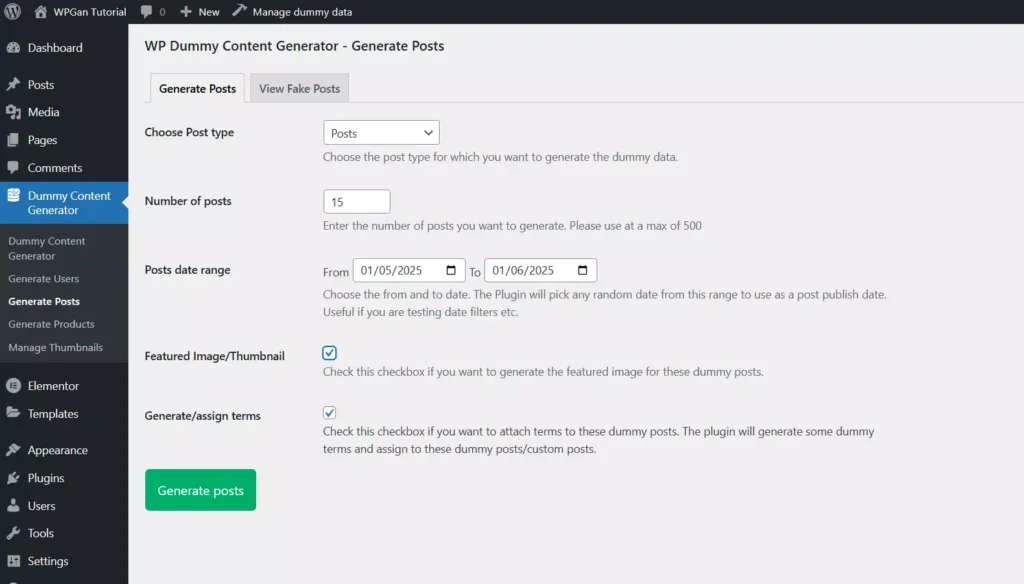Open Generate Users submenu link
1024x584 pixels.
43,278
